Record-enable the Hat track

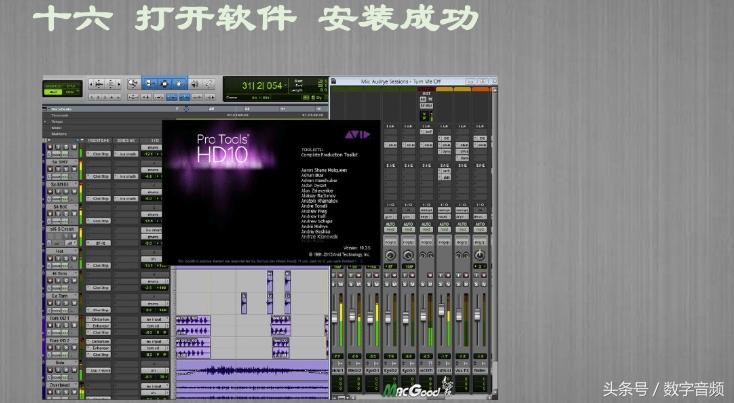[50, 258]
